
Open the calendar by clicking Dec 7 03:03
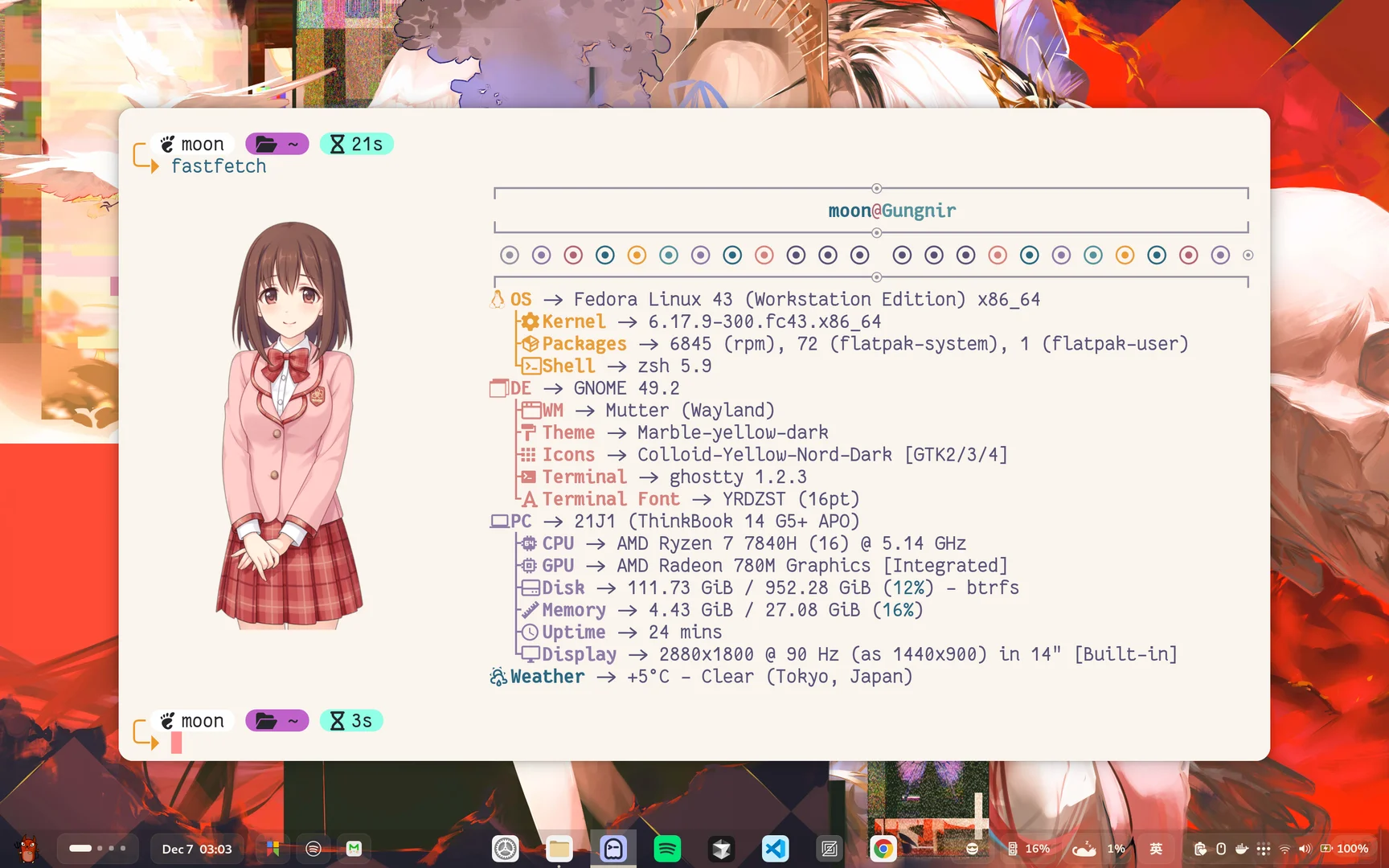pyautogui.click(x=196, y=848)
